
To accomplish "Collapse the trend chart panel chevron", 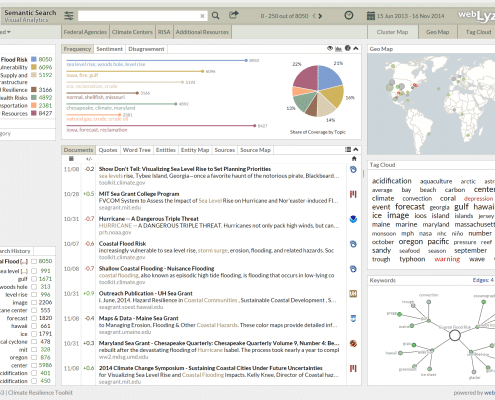I will (x=356, y=49).
